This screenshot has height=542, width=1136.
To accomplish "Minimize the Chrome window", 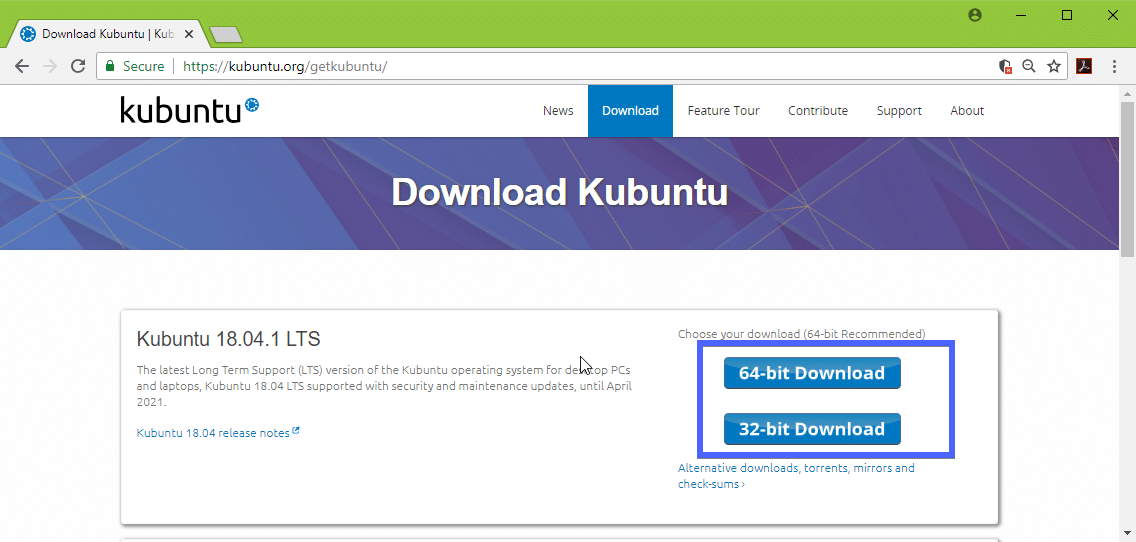I will pos(1021,14).
